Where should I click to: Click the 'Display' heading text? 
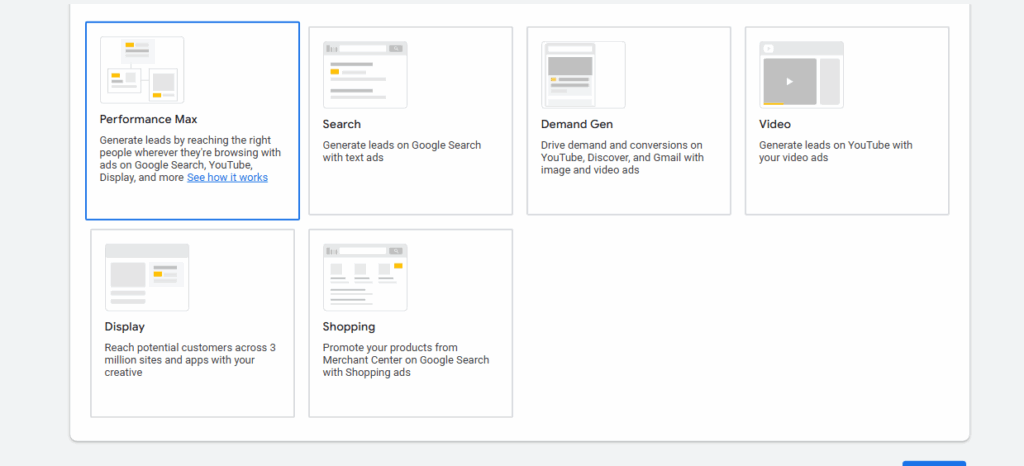point(125,326)
